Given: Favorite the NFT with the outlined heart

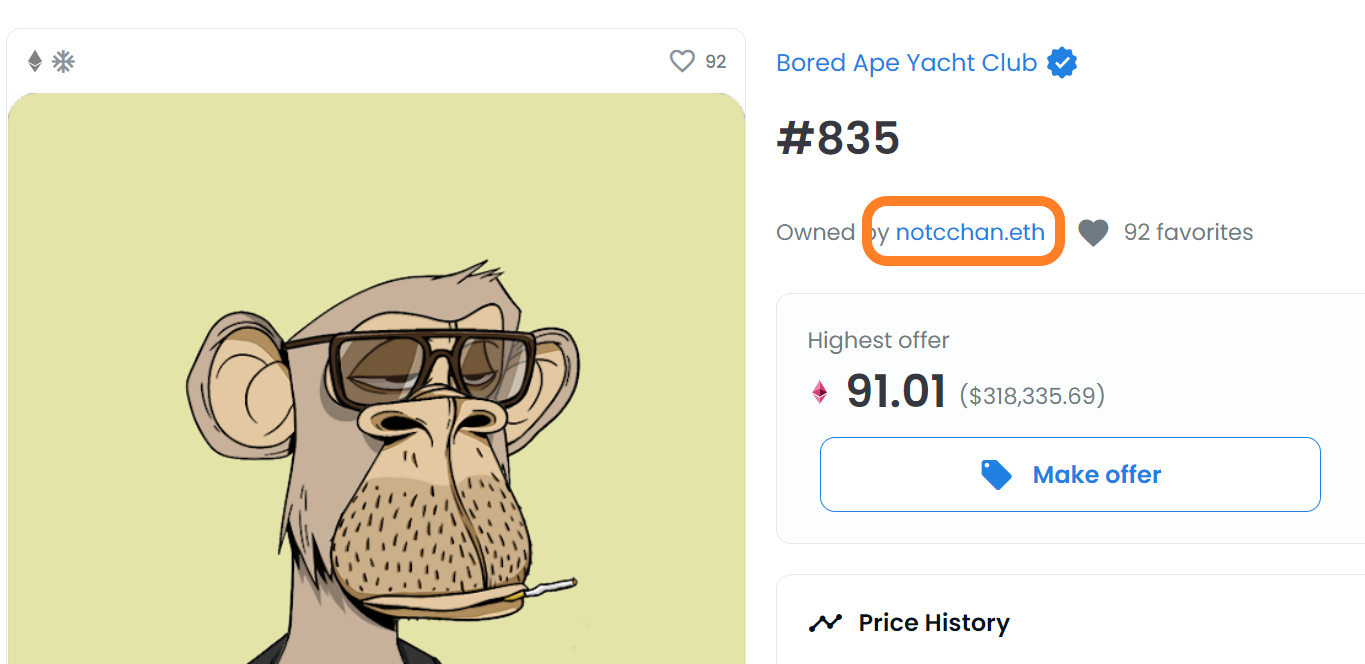Looking at the screenshot, I should pos(682,62).
